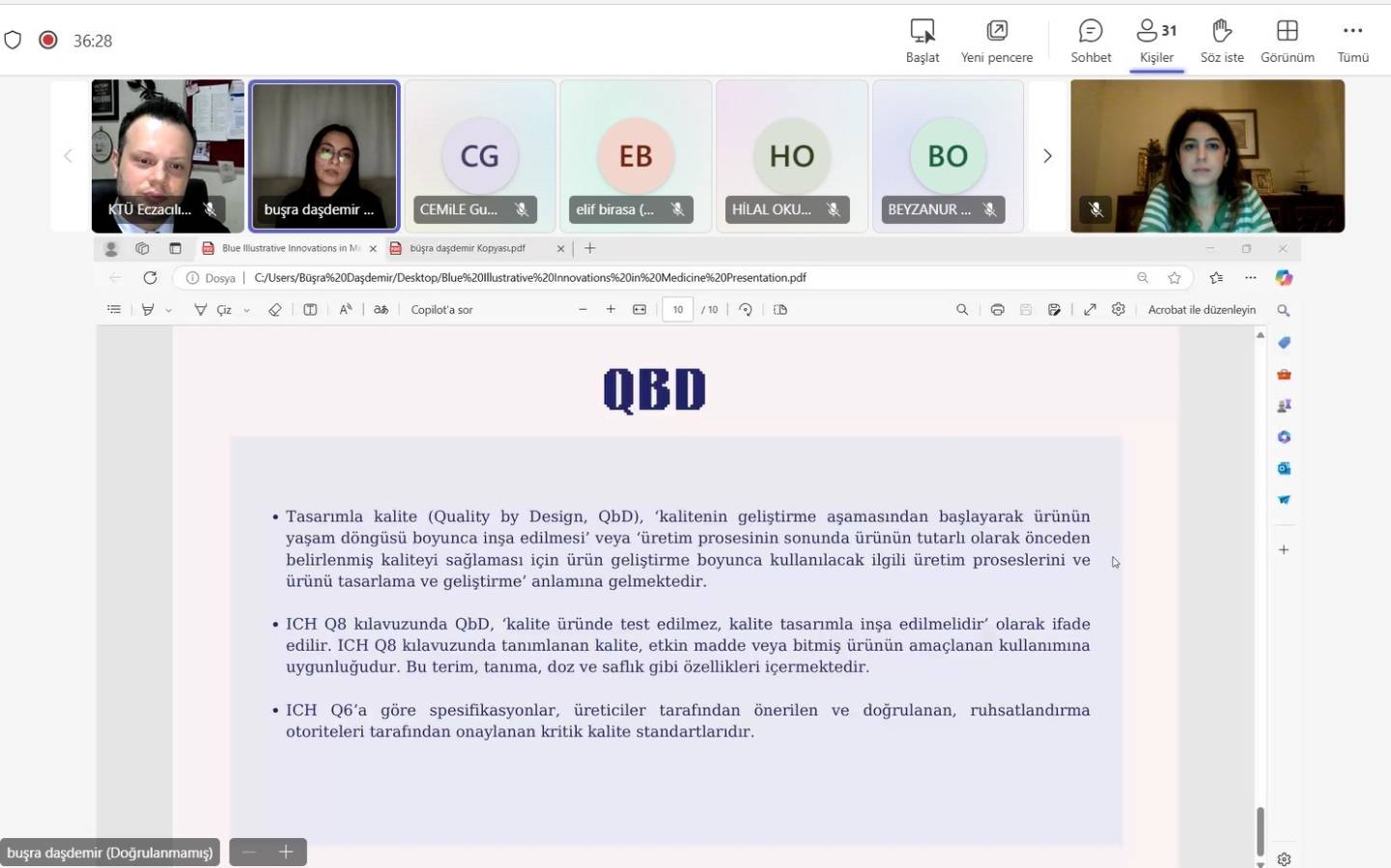Zoom in the PDF with plus
The width and height of the screenshot is (1391, 868).
tap(610, 309)
